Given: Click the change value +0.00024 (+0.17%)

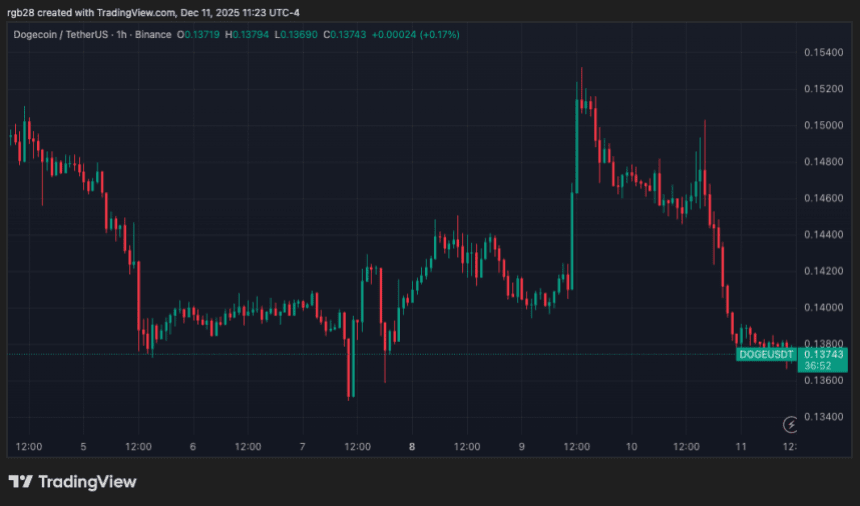Looking at the screenshot, I should (x=415, y=35).
